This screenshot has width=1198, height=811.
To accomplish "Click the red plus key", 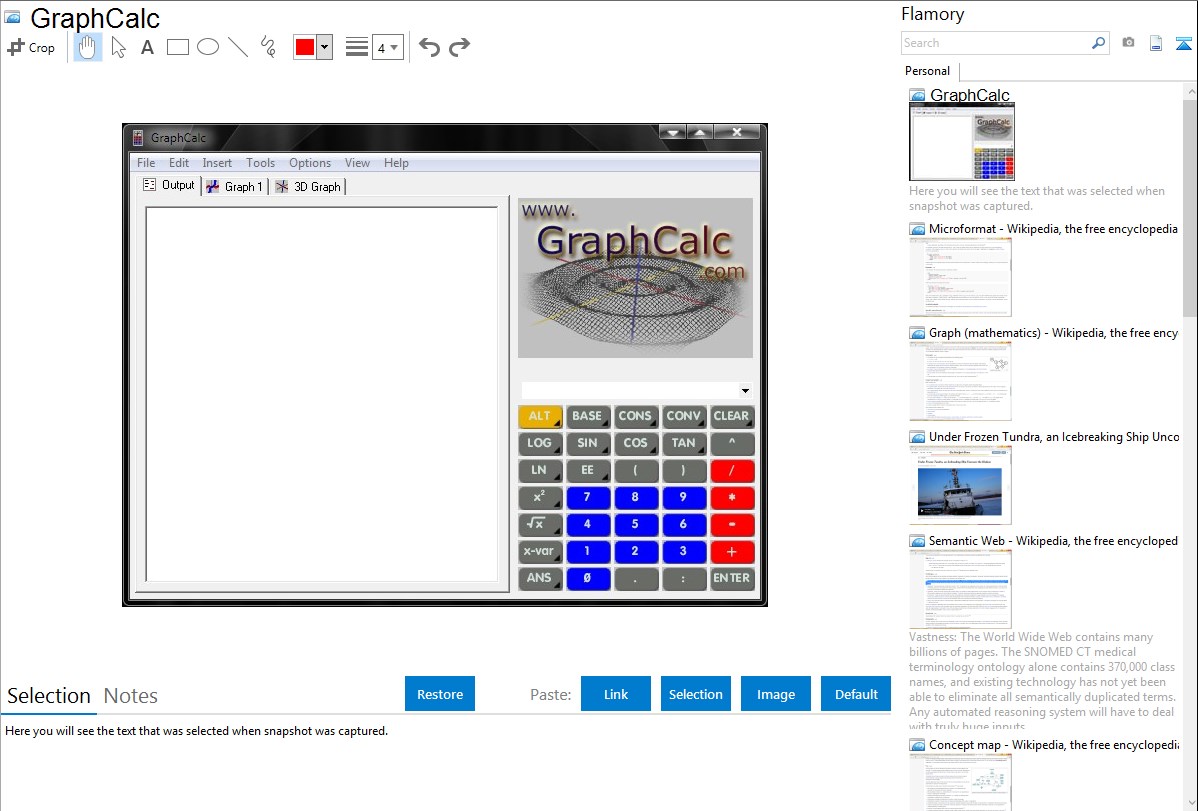I will (732, 551).
